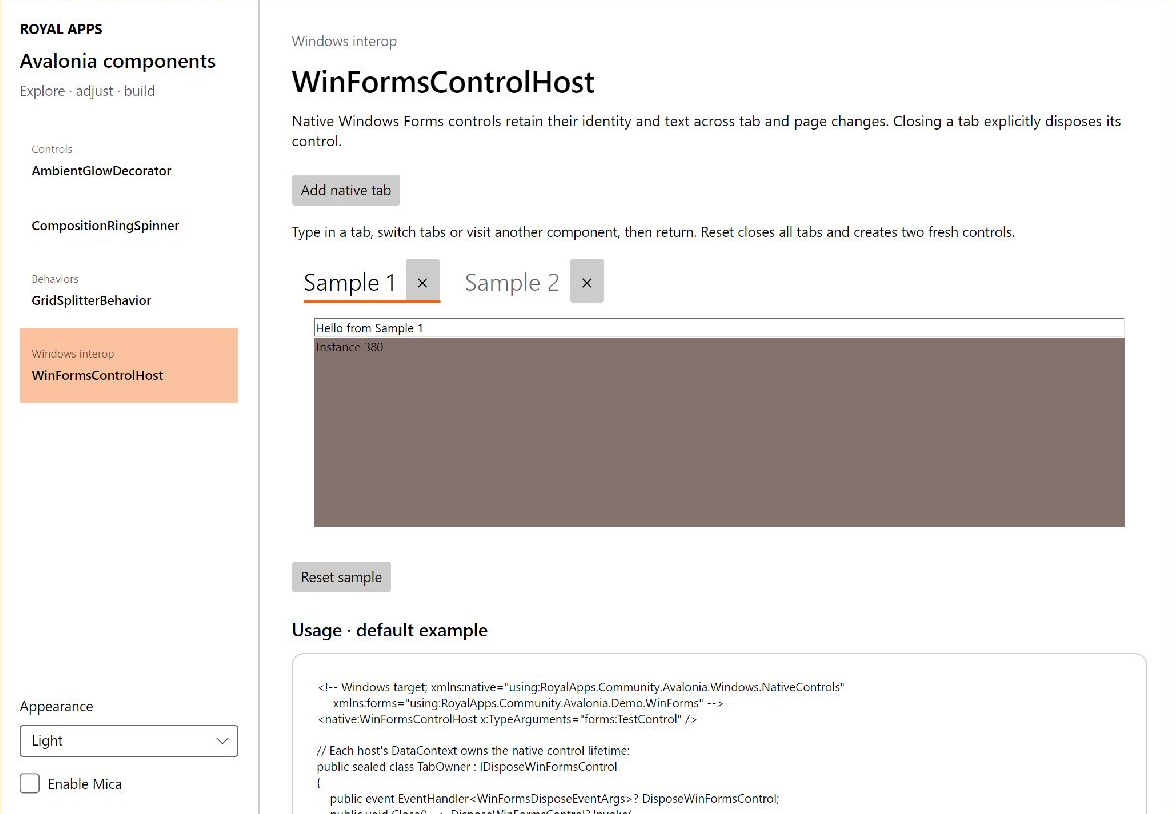The width and height of the screenshot is (1175, 814).
Task: Open CompositionRingSpinner in the sidebar
Action: coord(105,226)
